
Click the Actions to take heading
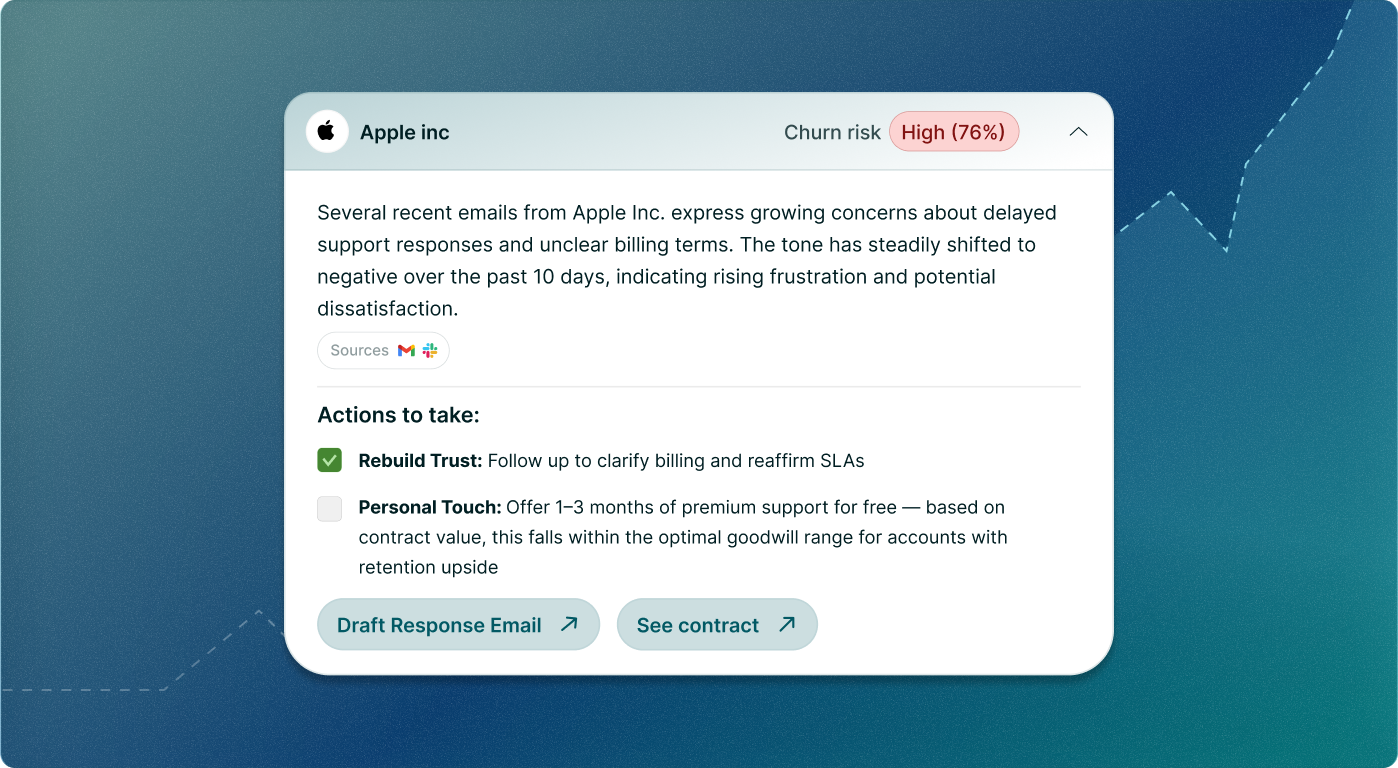(398, 415)
